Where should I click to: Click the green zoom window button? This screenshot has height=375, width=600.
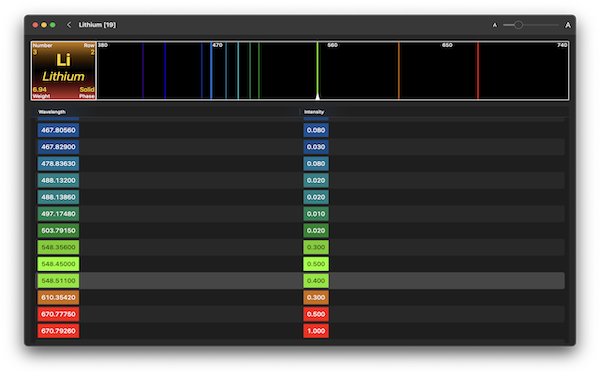pos(53,25)
